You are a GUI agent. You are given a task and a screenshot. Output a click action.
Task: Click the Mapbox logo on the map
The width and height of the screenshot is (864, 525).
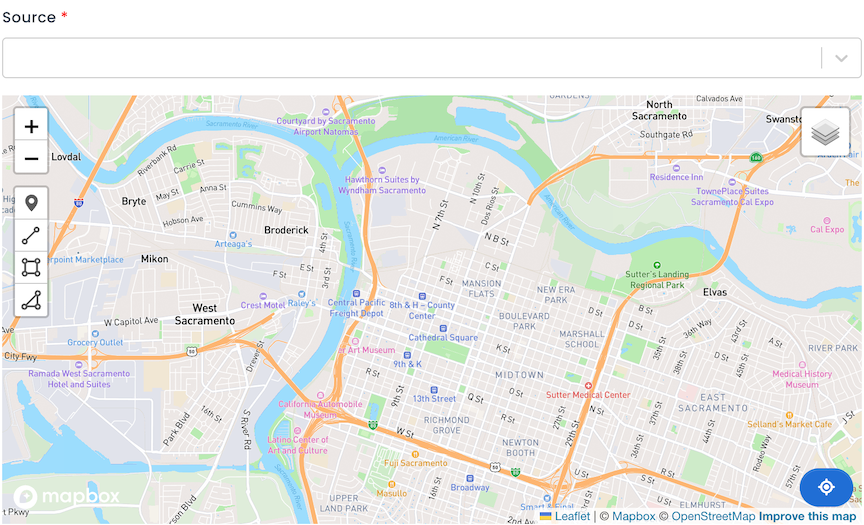[x=66, y=496]
